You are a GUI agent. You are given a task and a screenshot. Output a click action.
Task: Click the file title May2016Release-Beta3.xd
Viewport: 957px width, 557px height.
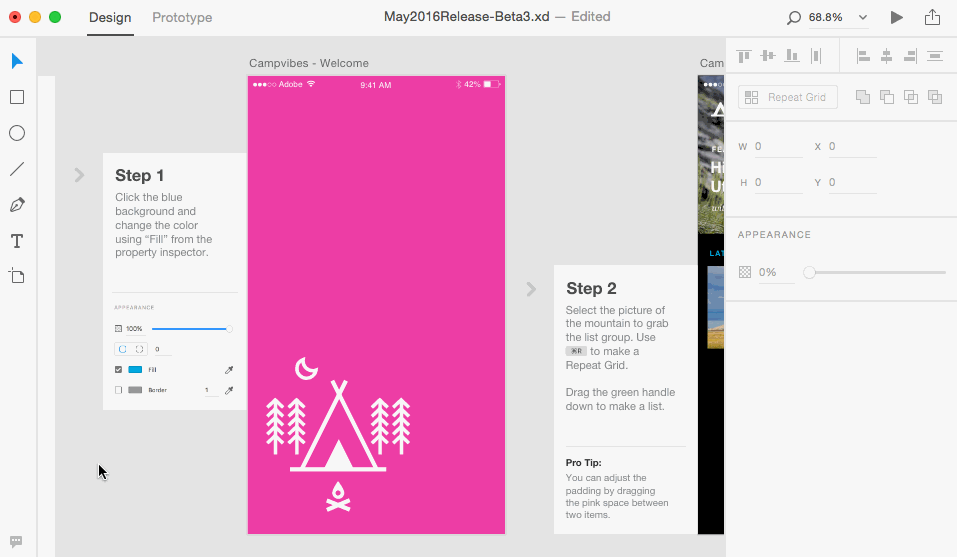coord(467,17)
